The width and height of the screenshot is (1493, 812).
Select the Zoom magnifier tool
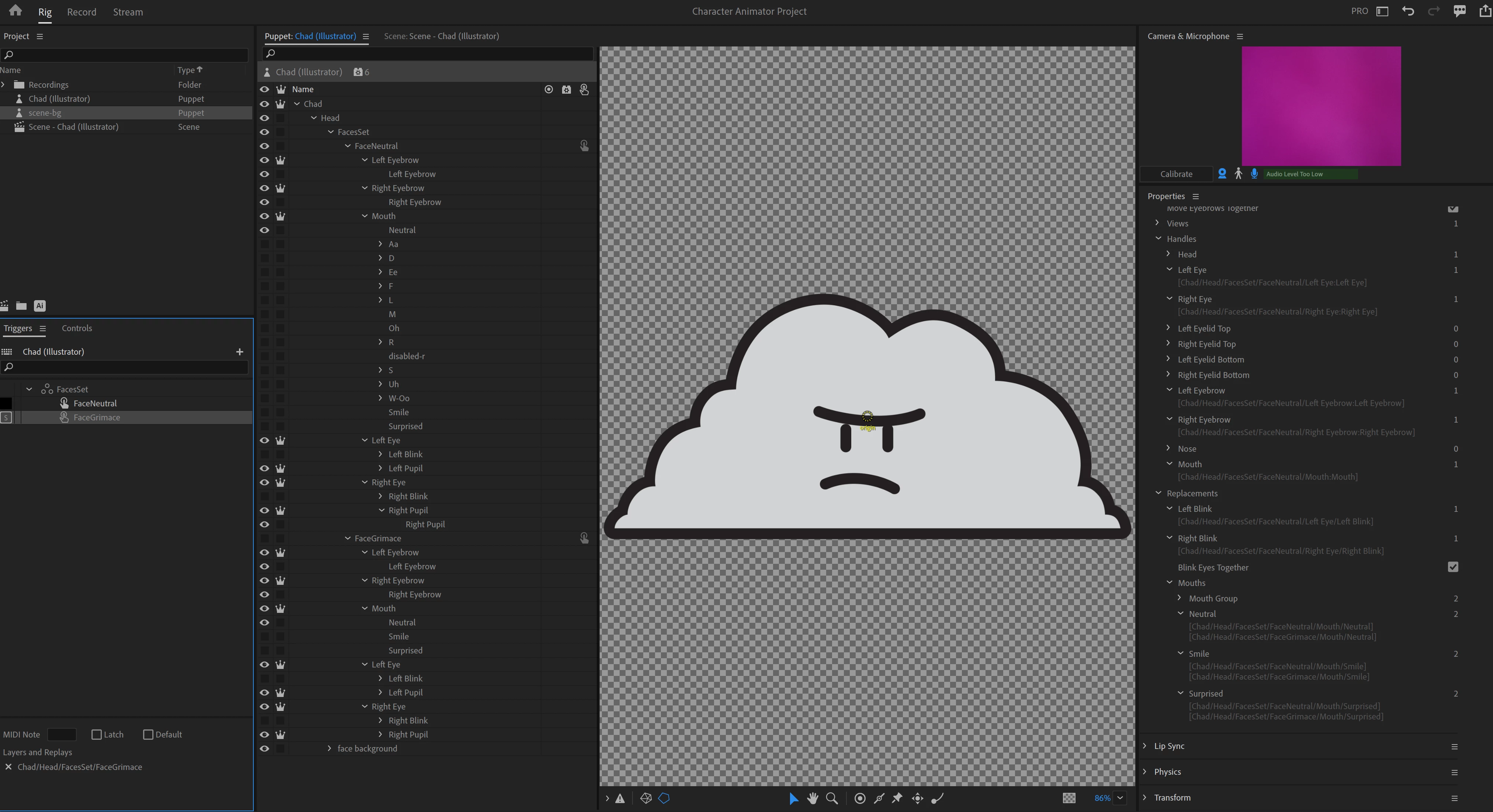tap(832, 798)
